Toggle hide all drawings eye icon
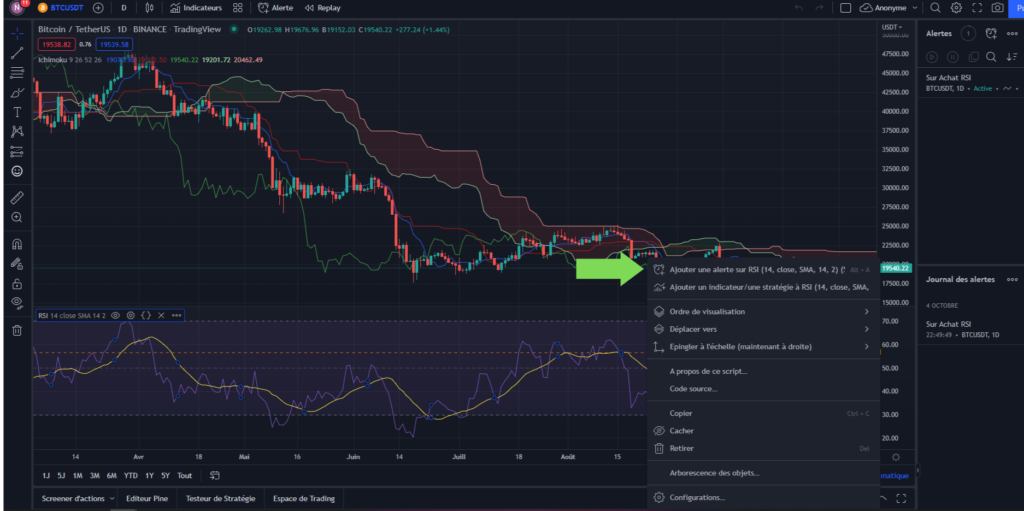 point(17,302)
